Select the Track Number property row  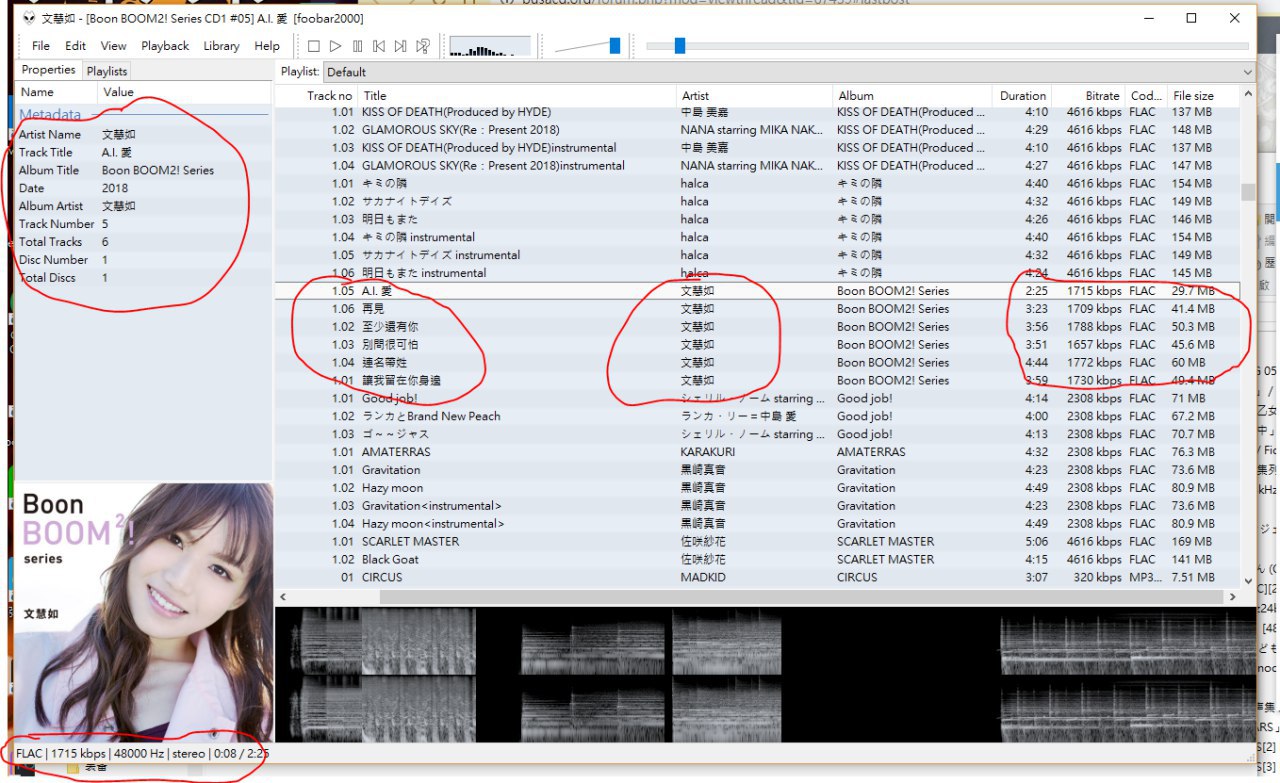pos(144,224)
